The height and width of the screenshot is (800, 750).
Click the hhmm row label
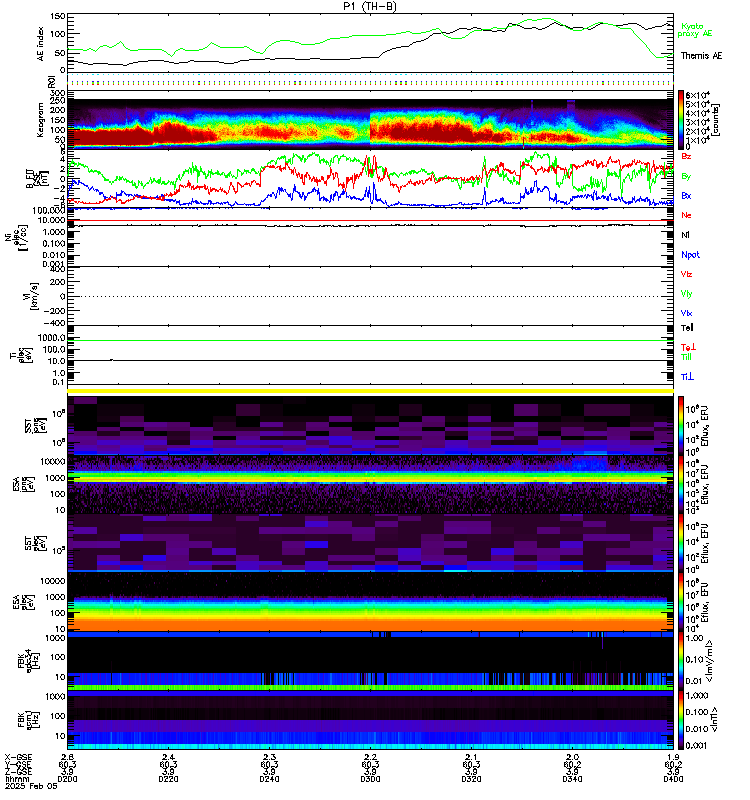pyautogui.click(x=17, y=779)
